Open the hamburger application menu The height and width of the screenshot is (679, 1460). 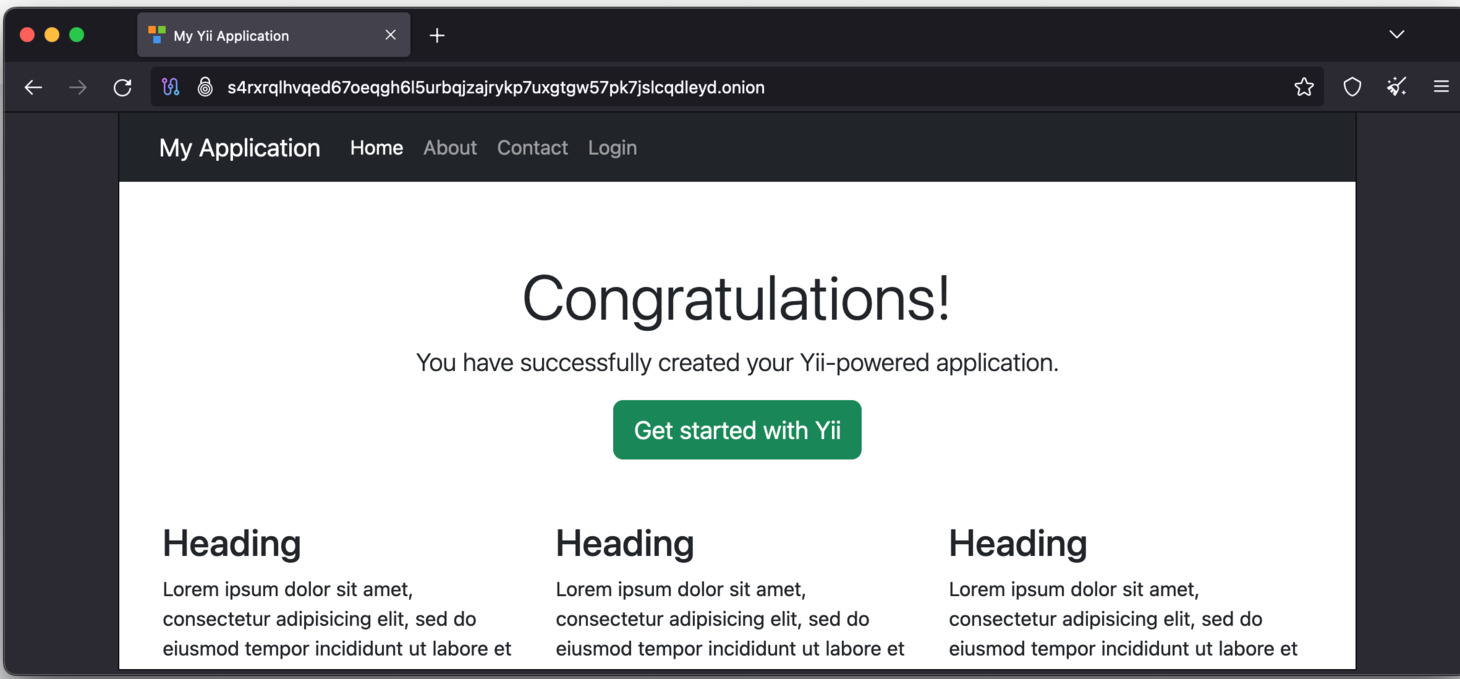[1441, 87]
